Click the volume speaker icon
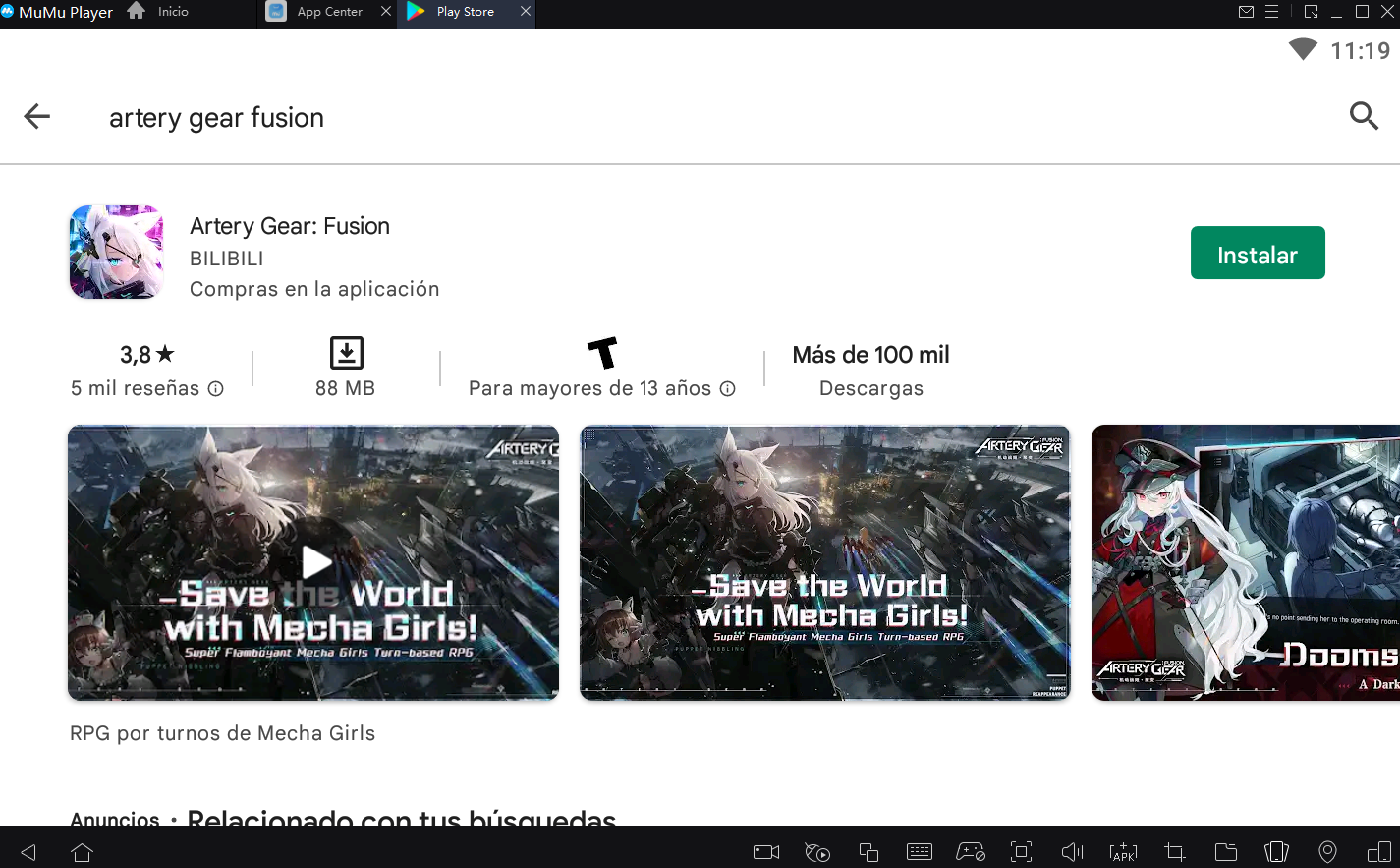 pos(1072,852)
